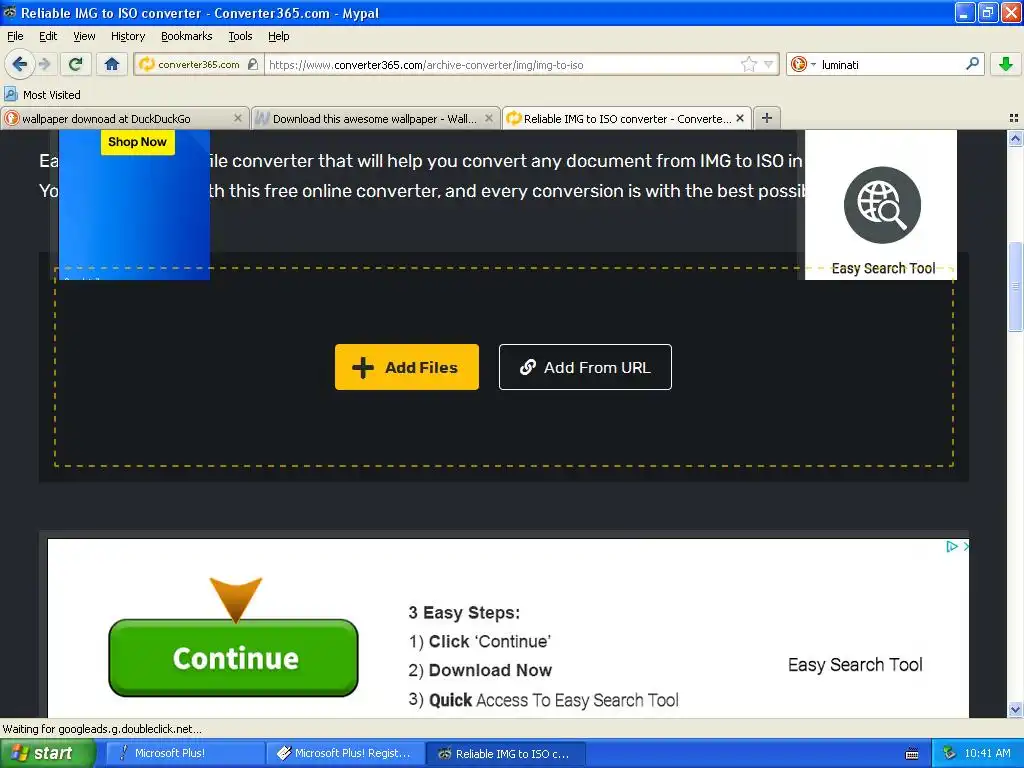Open the Bookmarks menu
The image size is (1024, 768).
pyautogui.click(x=186, y=36)
